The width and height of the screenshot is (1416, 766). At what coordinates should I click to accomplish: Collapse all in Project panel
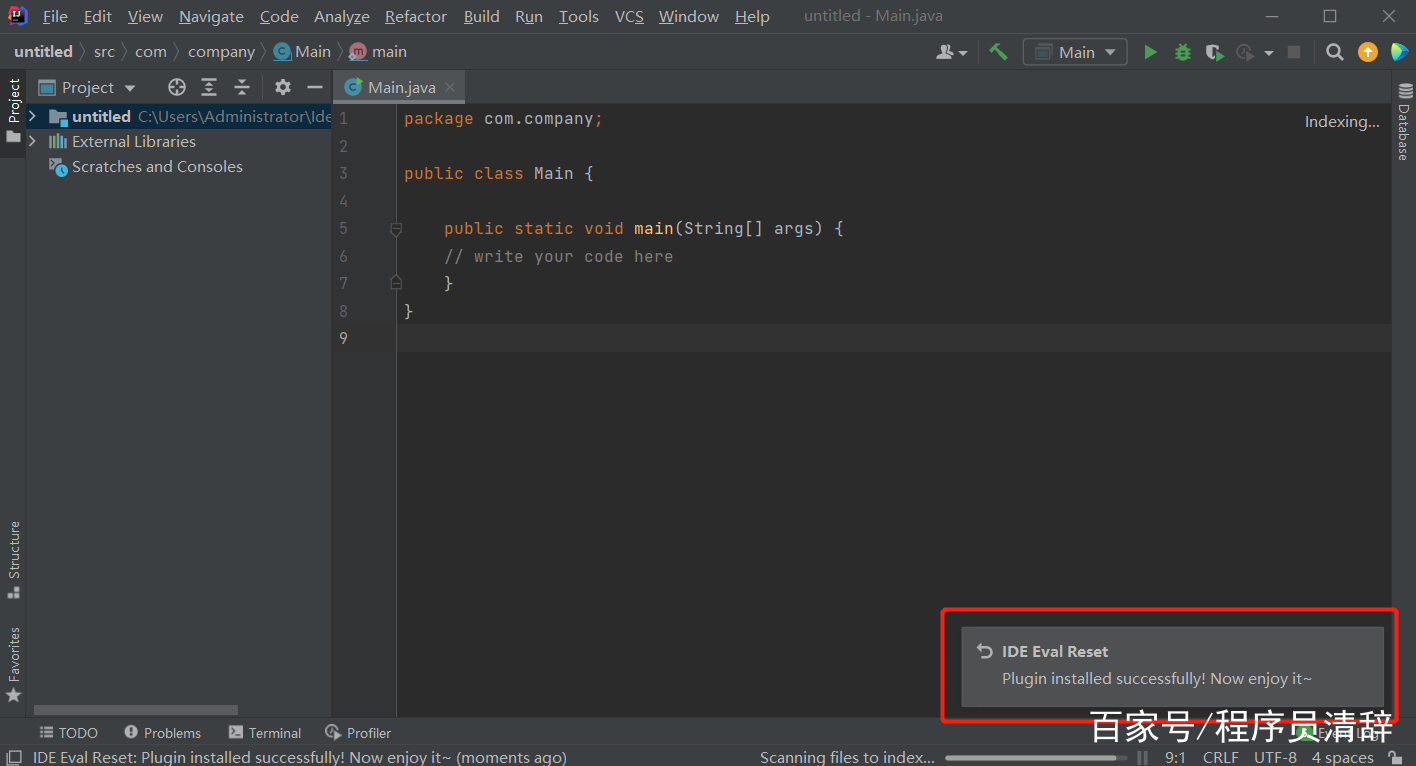[241, 87]
